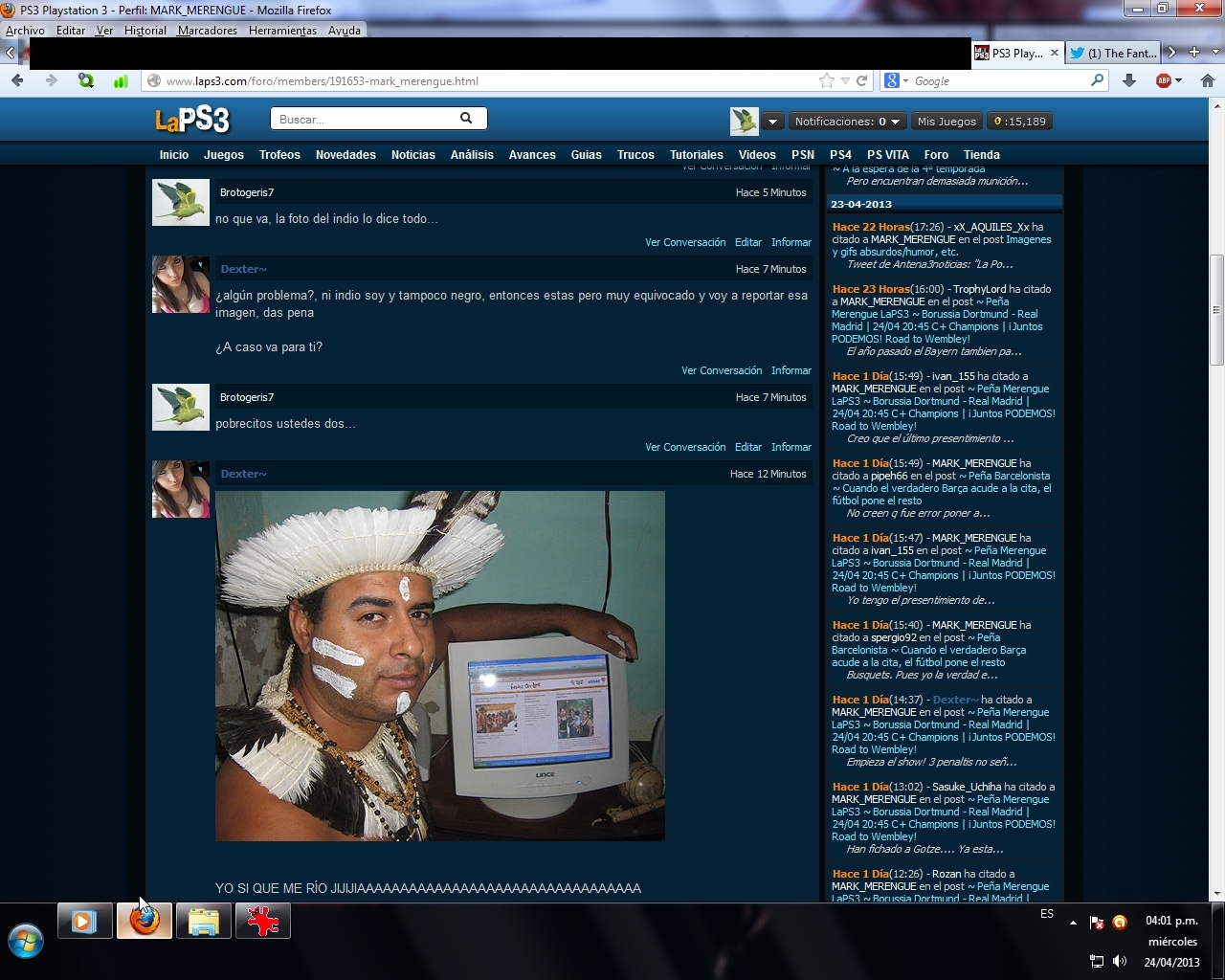Open the Herramientas menu

282,31
